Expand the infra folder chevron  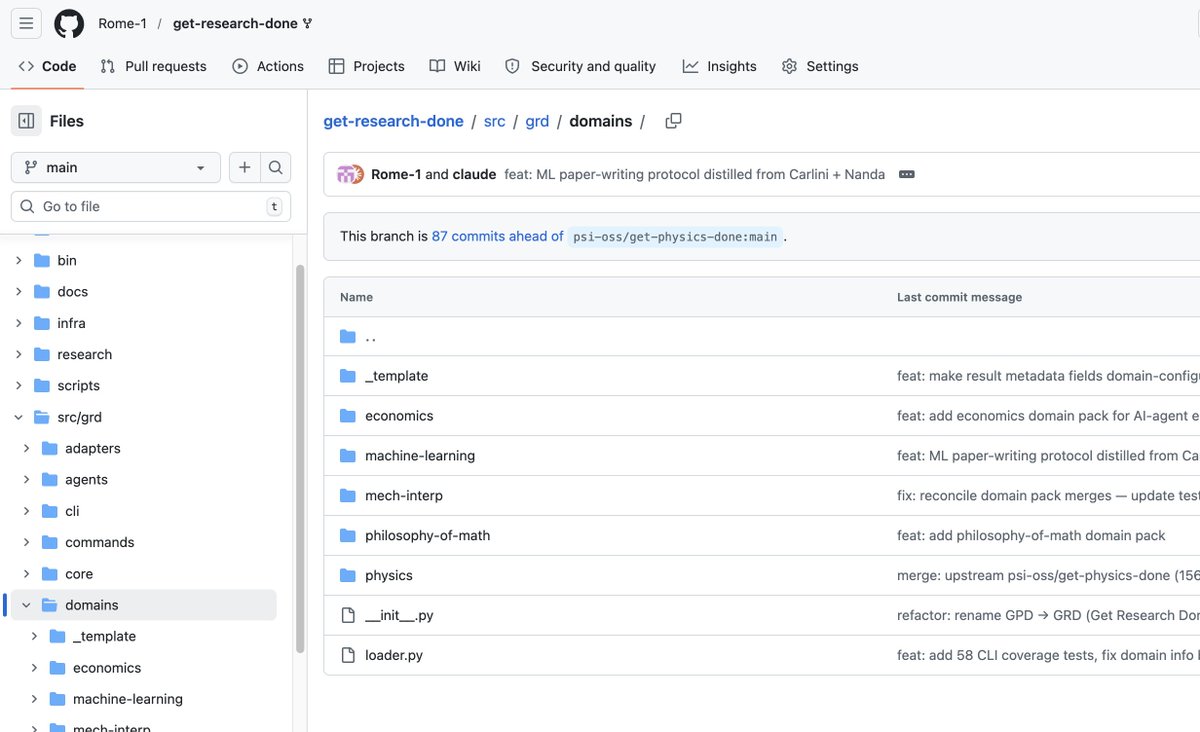(18, 323)
